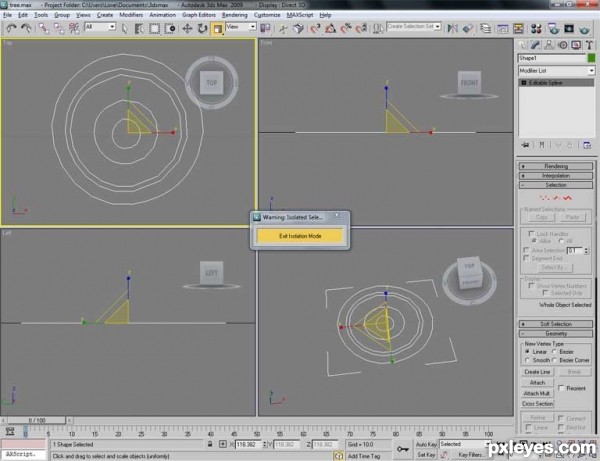Select the Vertex sub-object level icon

click(x=544, y=198)
